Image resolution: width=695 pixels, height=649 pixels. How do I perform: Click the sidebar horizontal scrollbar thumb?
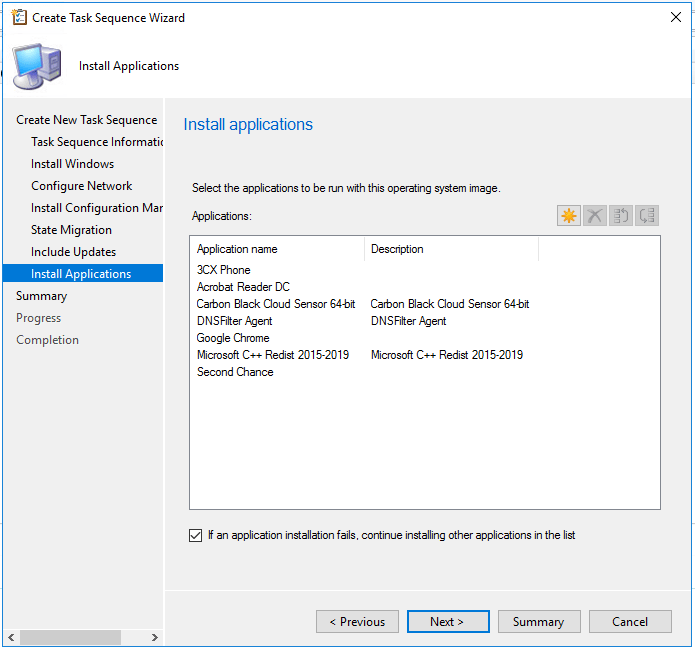point(70,637)
